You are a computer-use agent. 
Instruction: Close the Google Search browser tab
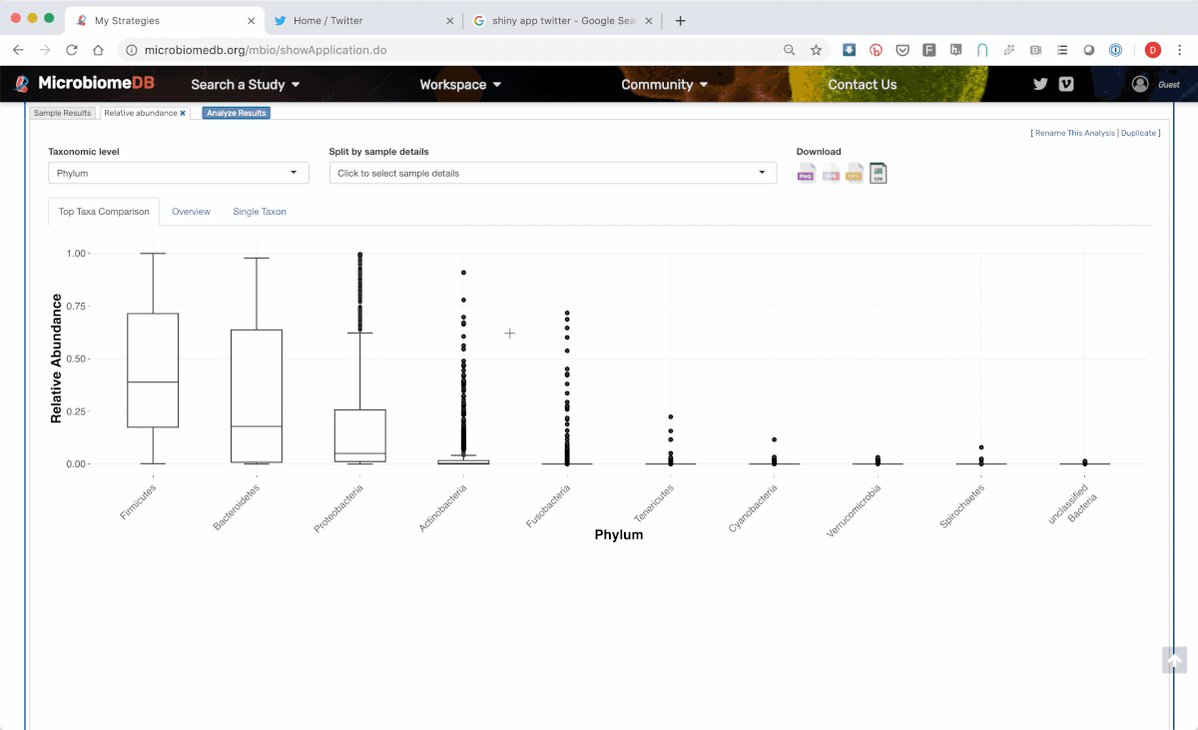[x=649, y=21]
